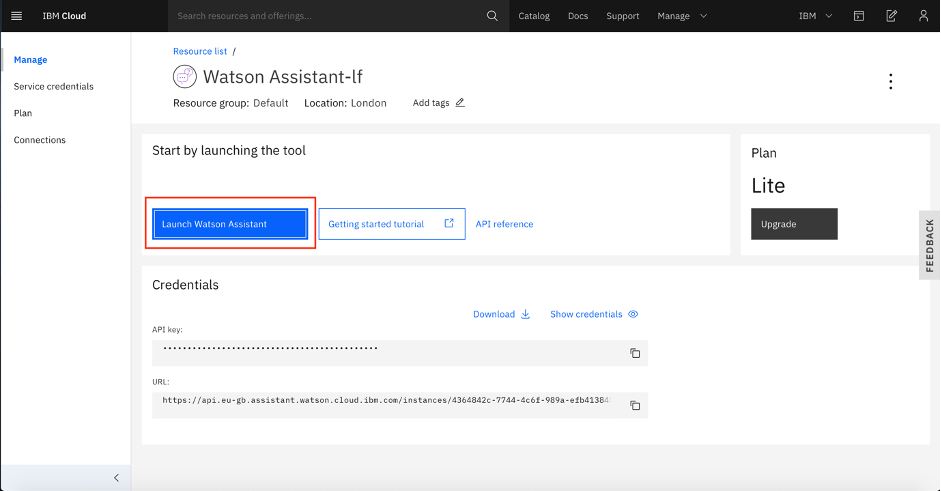Click the Lite plan name
The width and height of the screenshot is (941, 491).
(768, 185)
